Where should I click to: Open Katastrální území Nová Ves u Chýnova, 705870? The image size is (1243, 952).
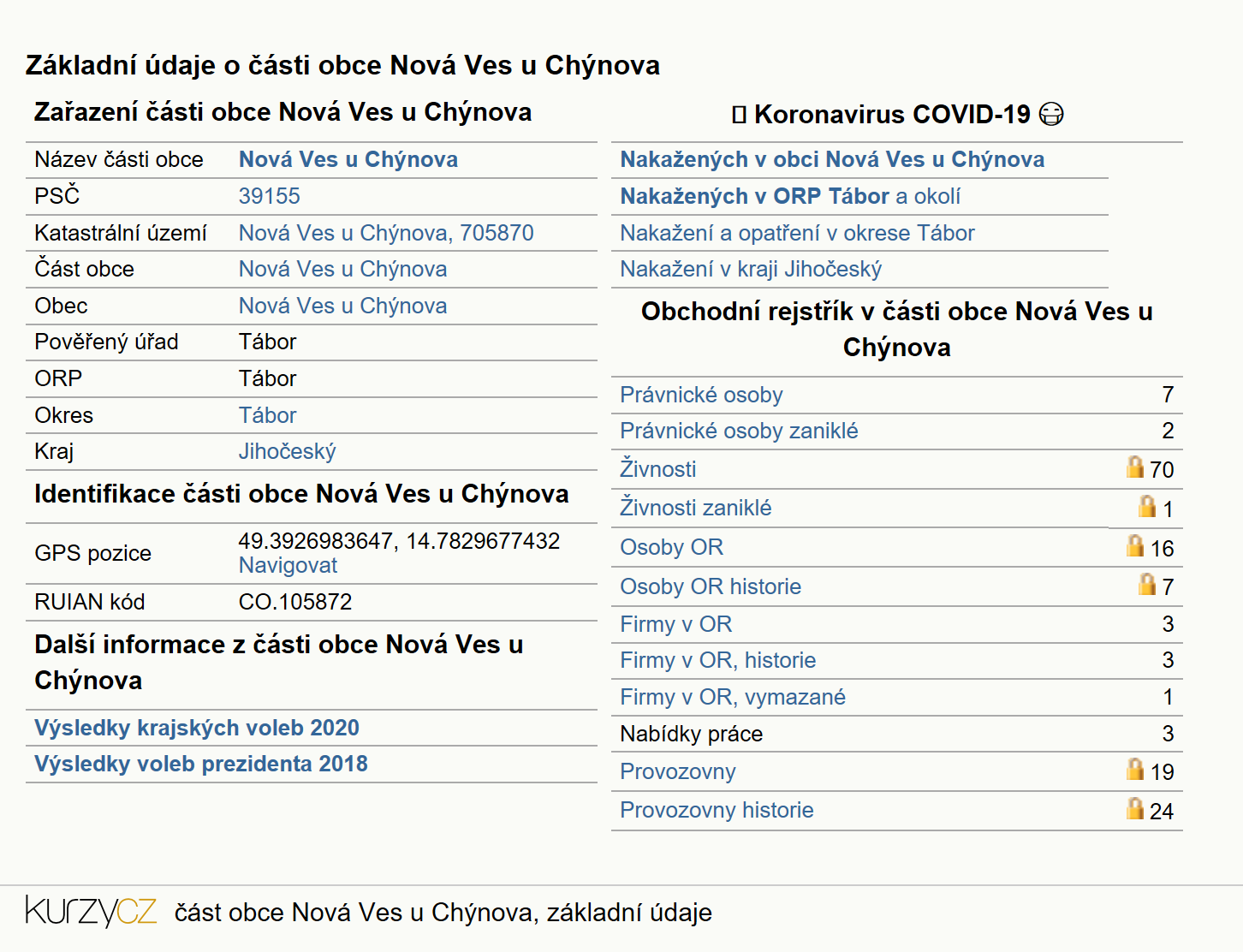pos(386,233)
